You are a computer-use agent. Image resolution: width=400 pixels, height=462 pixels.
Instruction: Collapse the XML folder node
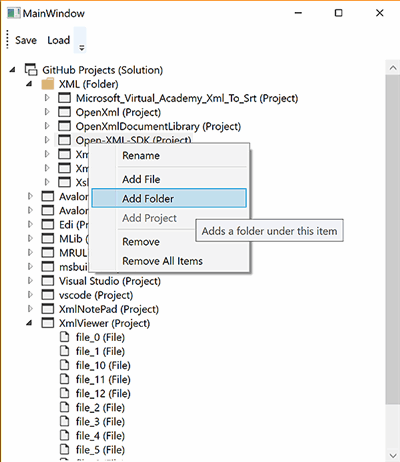click(x=29, y=84)
